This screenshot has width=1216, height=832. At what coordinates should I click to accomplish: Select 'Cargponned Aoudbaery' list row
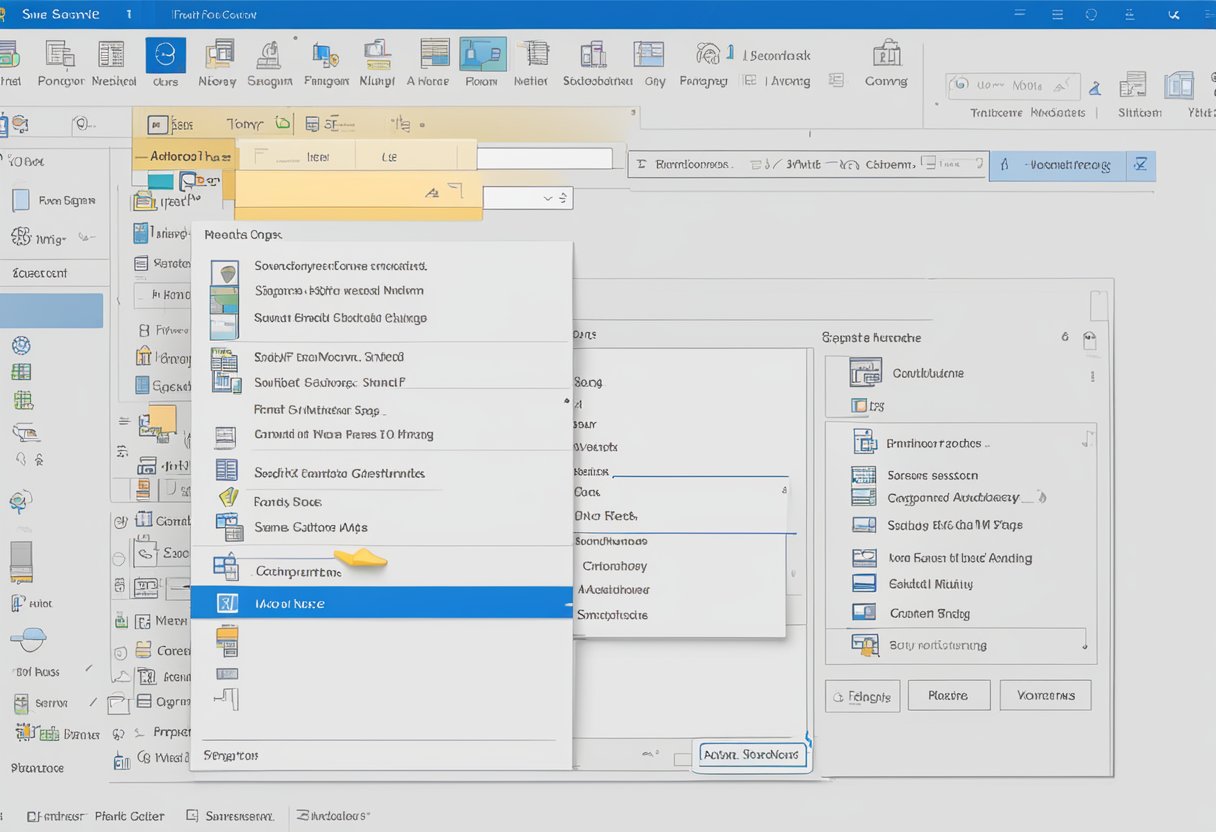pos(953,497)
